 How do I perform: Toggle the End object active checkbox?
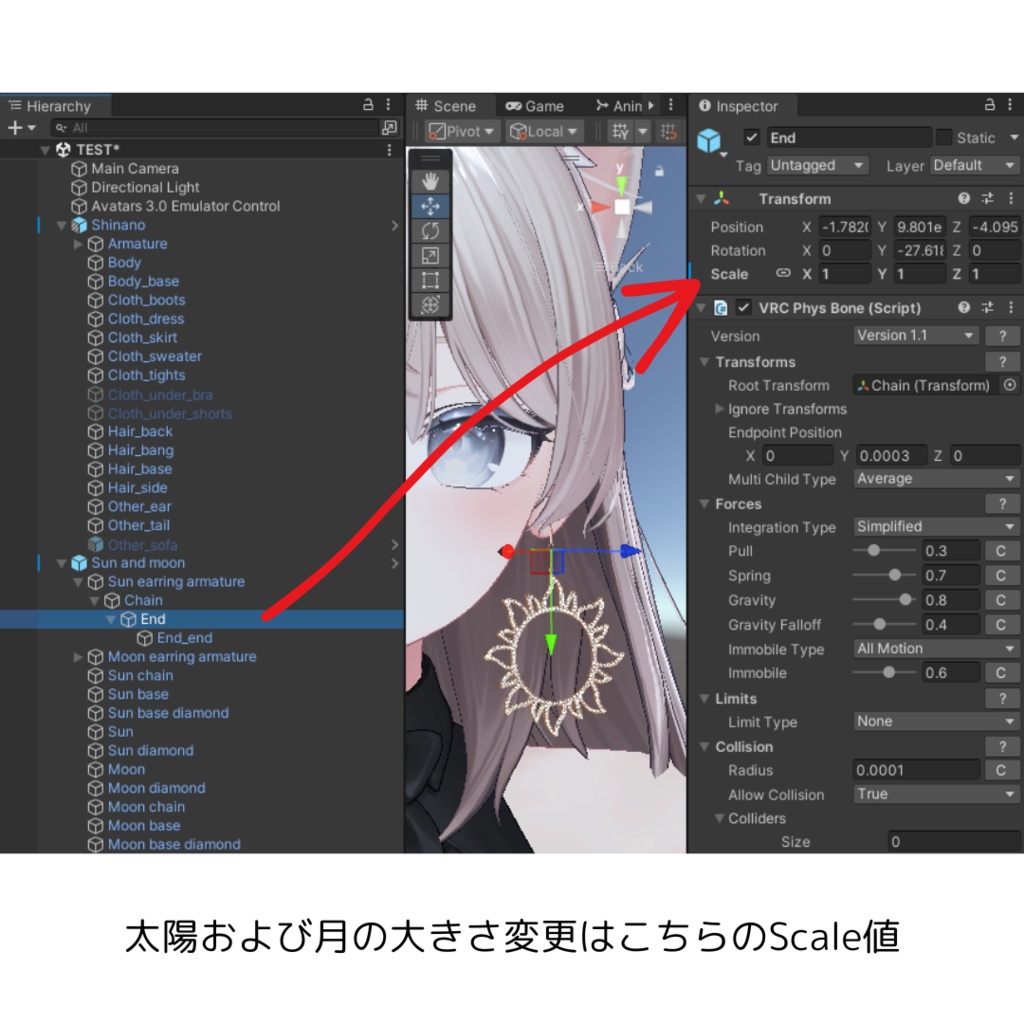(751, 137)
